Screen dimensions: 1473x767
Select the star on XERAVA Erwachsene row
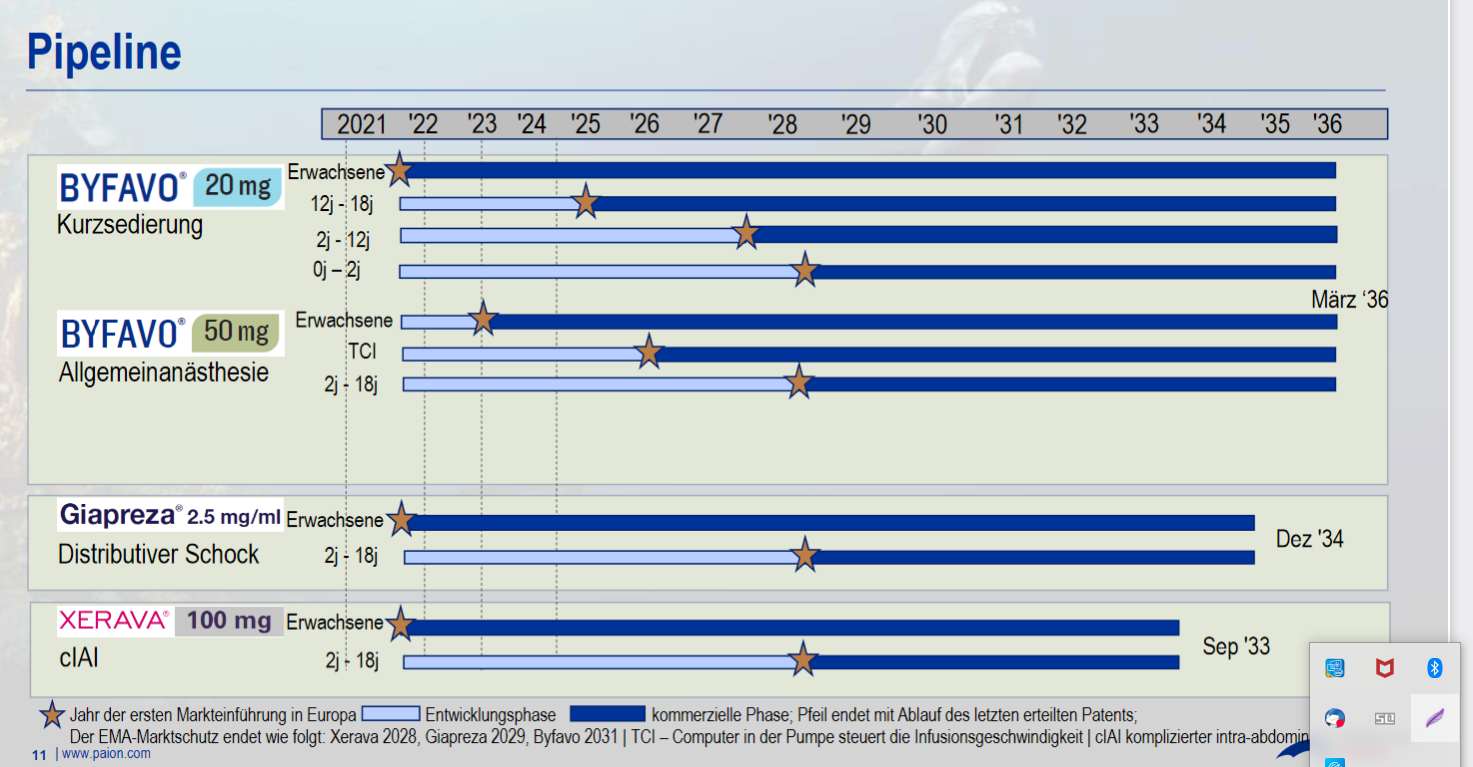point(400,625)
